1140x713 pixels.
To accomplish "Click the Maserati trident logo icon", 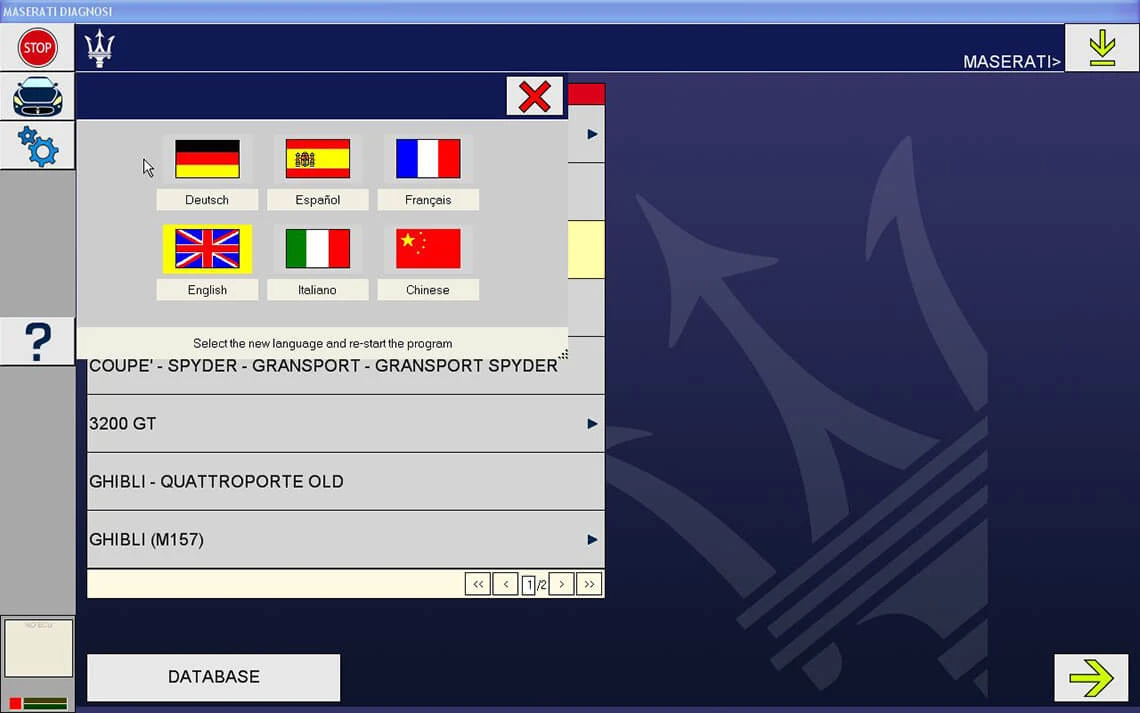I will (x=100, y=49).
